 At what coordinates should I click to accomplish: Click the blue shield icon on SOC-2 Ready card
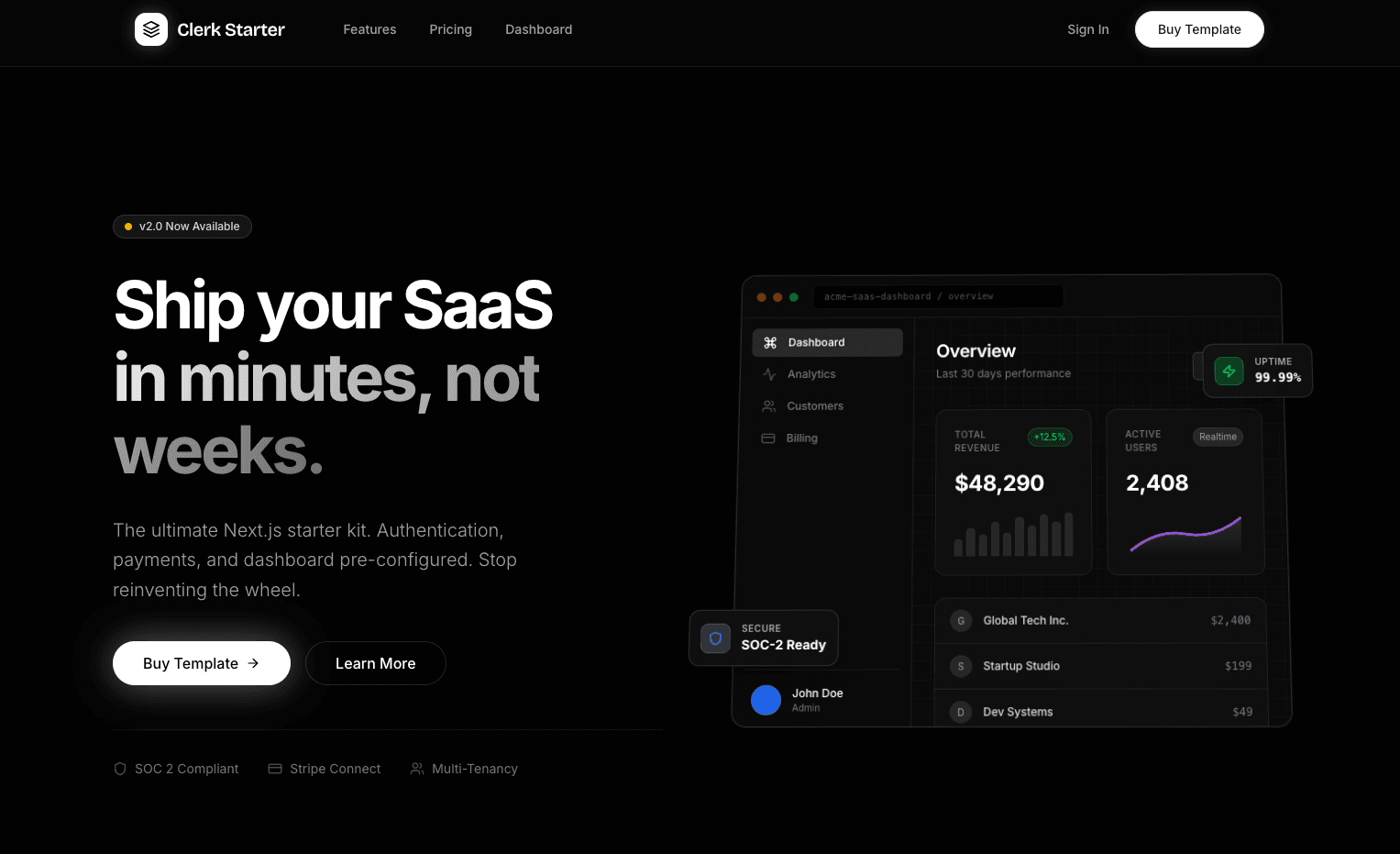[x=715, y=638]
